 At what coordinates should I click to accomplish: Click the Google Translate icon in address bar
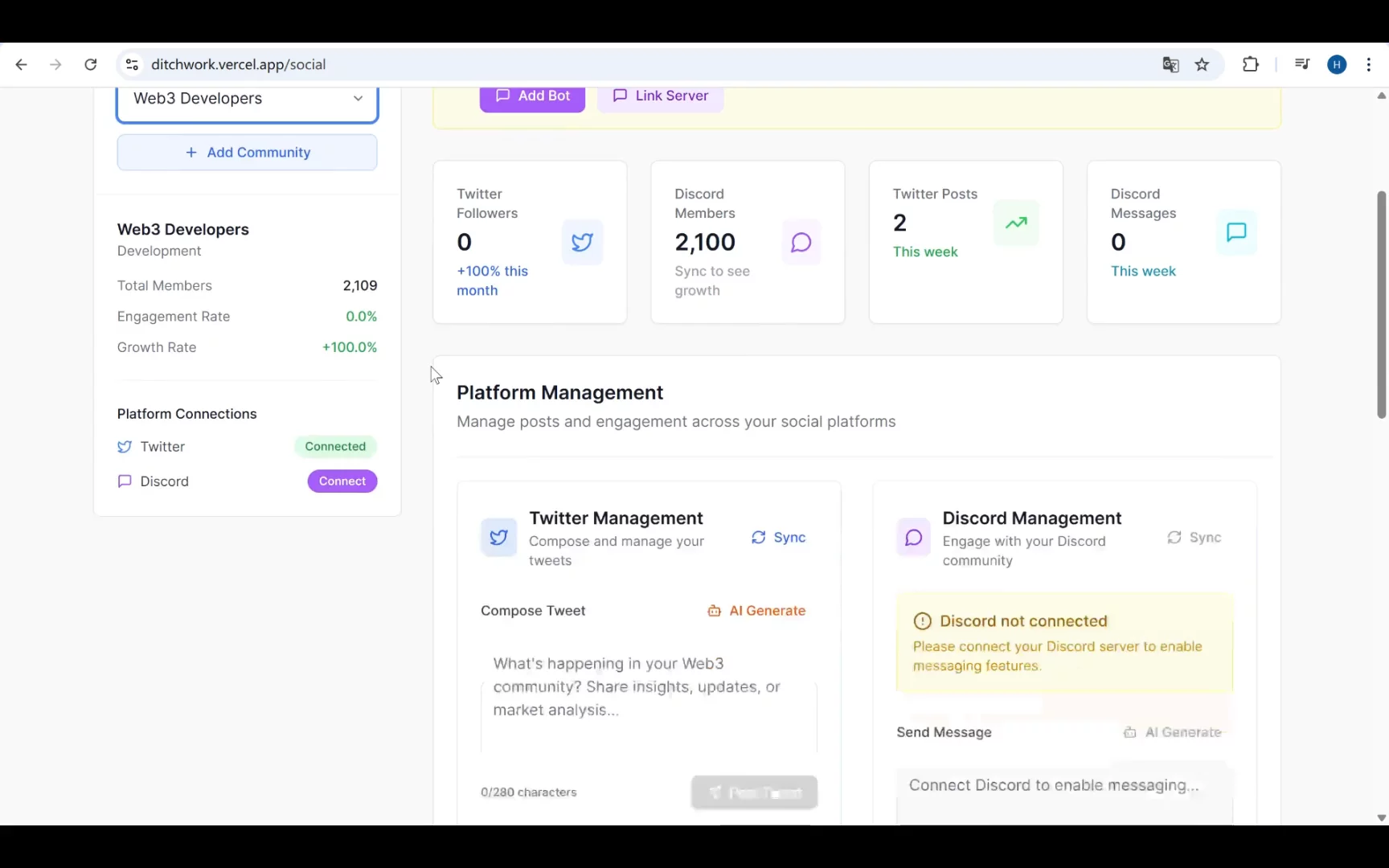tap(1170, 65)
